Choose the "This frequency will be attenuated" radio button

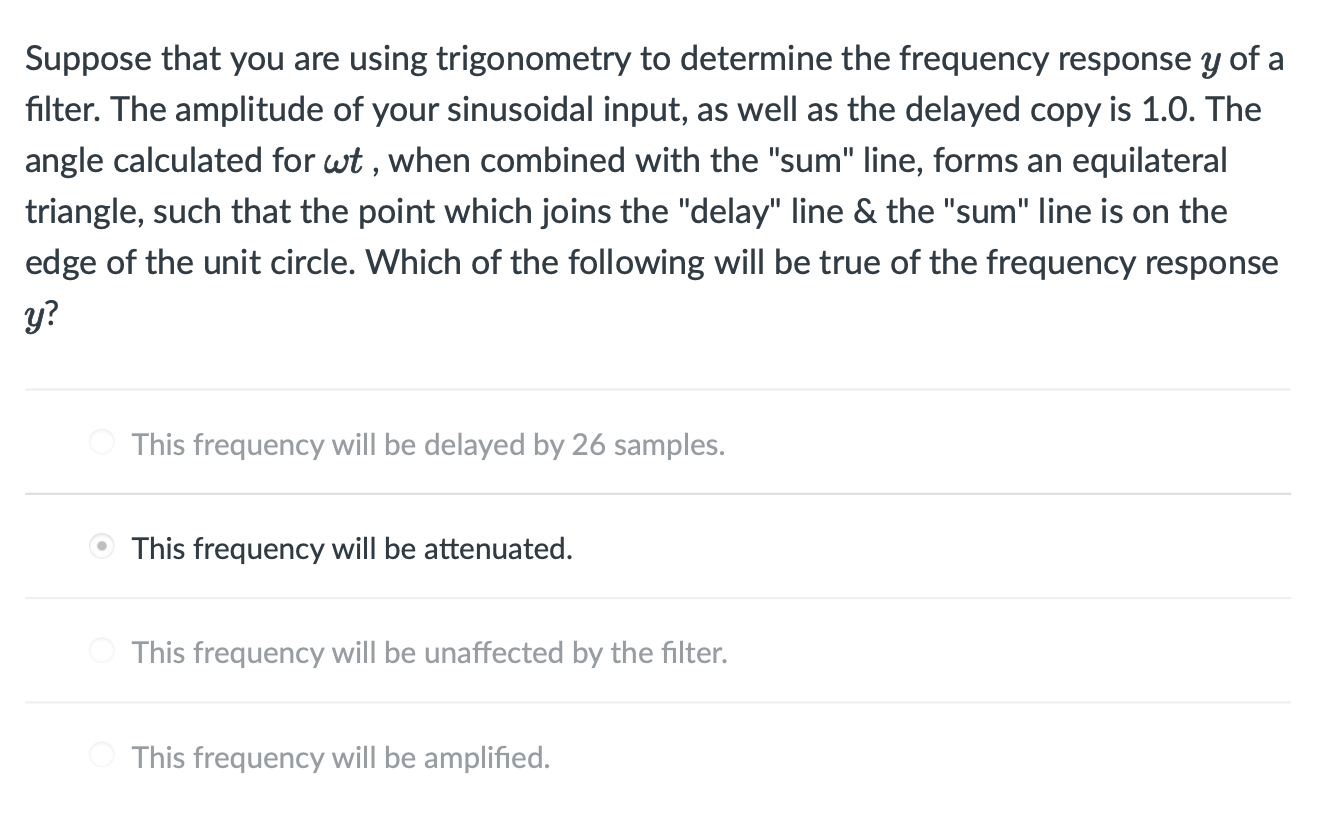(101, 546)
